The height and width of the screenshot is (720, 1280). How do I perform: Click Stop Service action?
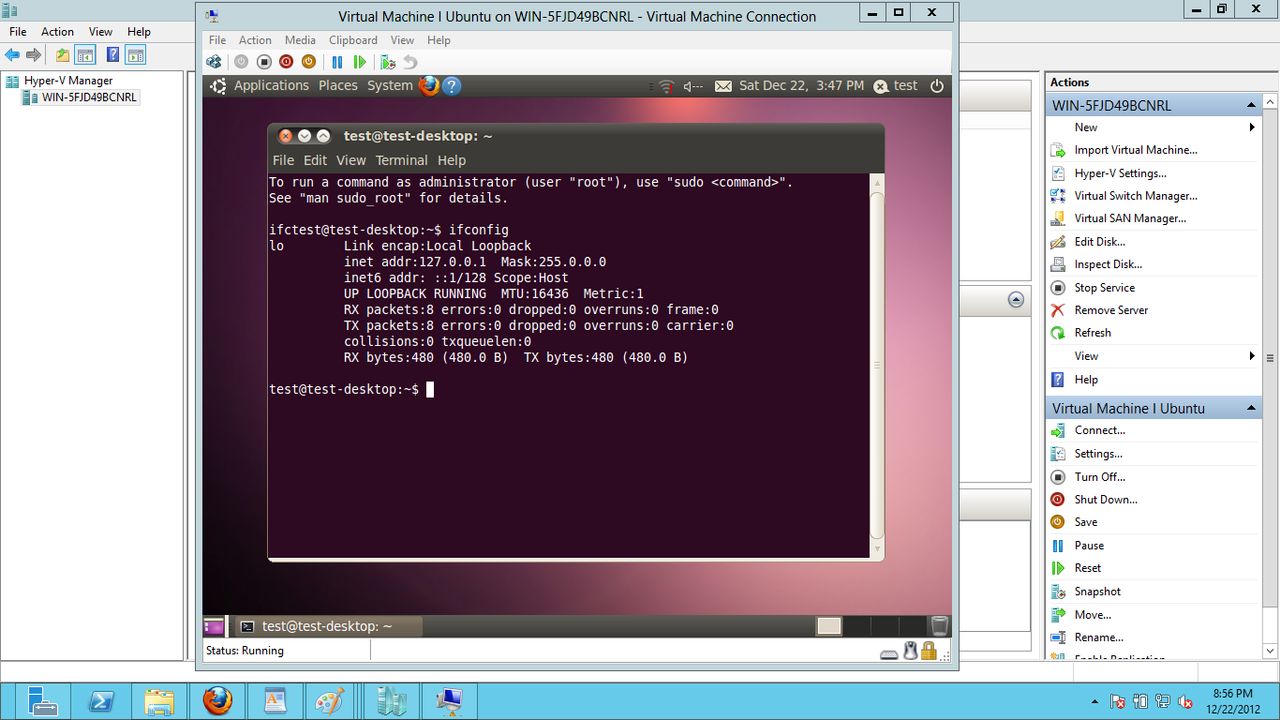tap(1104, 288)
